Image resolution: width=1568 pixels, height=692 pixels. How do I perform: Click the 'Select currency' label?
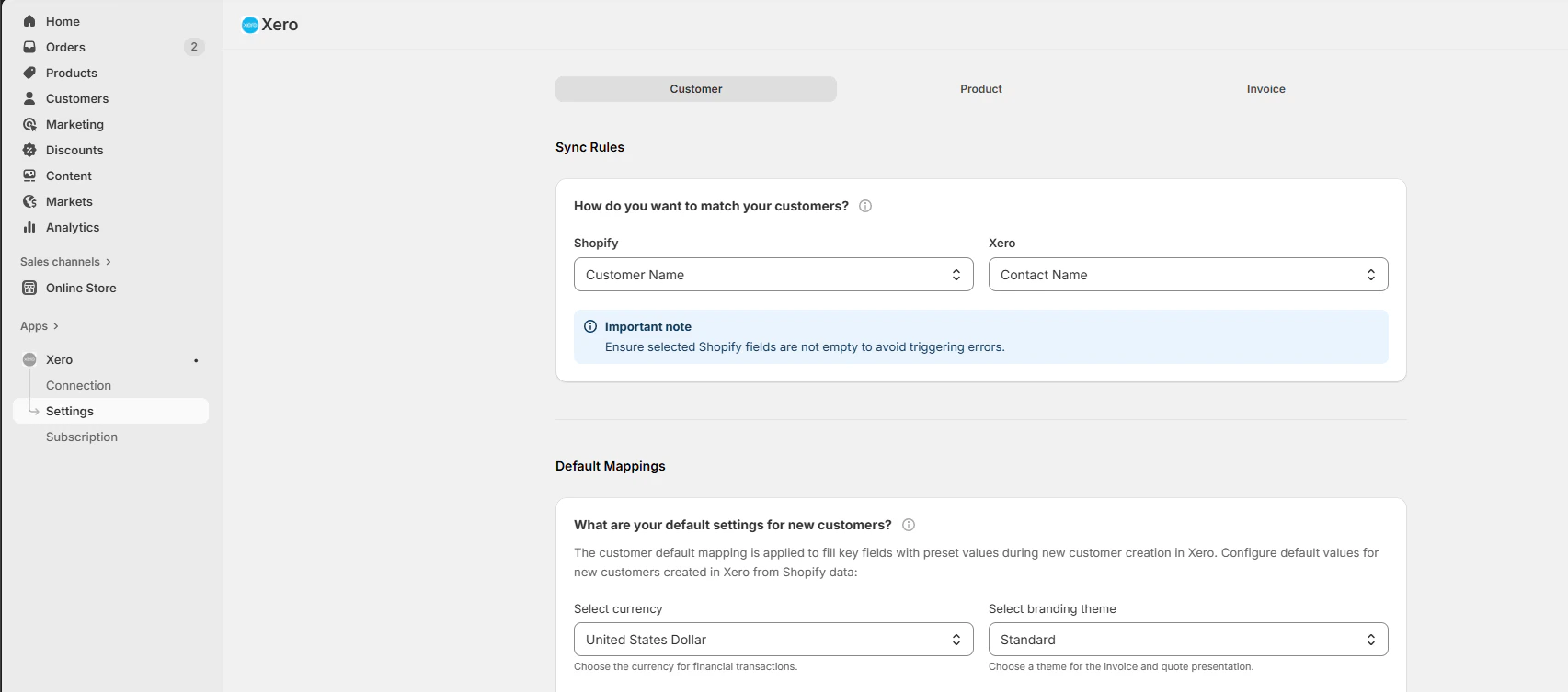pyautogui.click(x=618, y=608)
